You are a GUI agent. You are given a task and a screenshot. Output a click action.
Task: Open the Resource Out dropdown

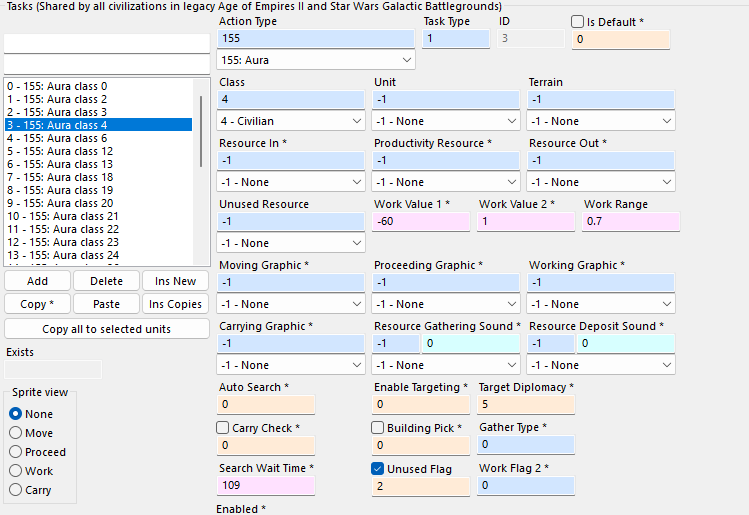601,182
